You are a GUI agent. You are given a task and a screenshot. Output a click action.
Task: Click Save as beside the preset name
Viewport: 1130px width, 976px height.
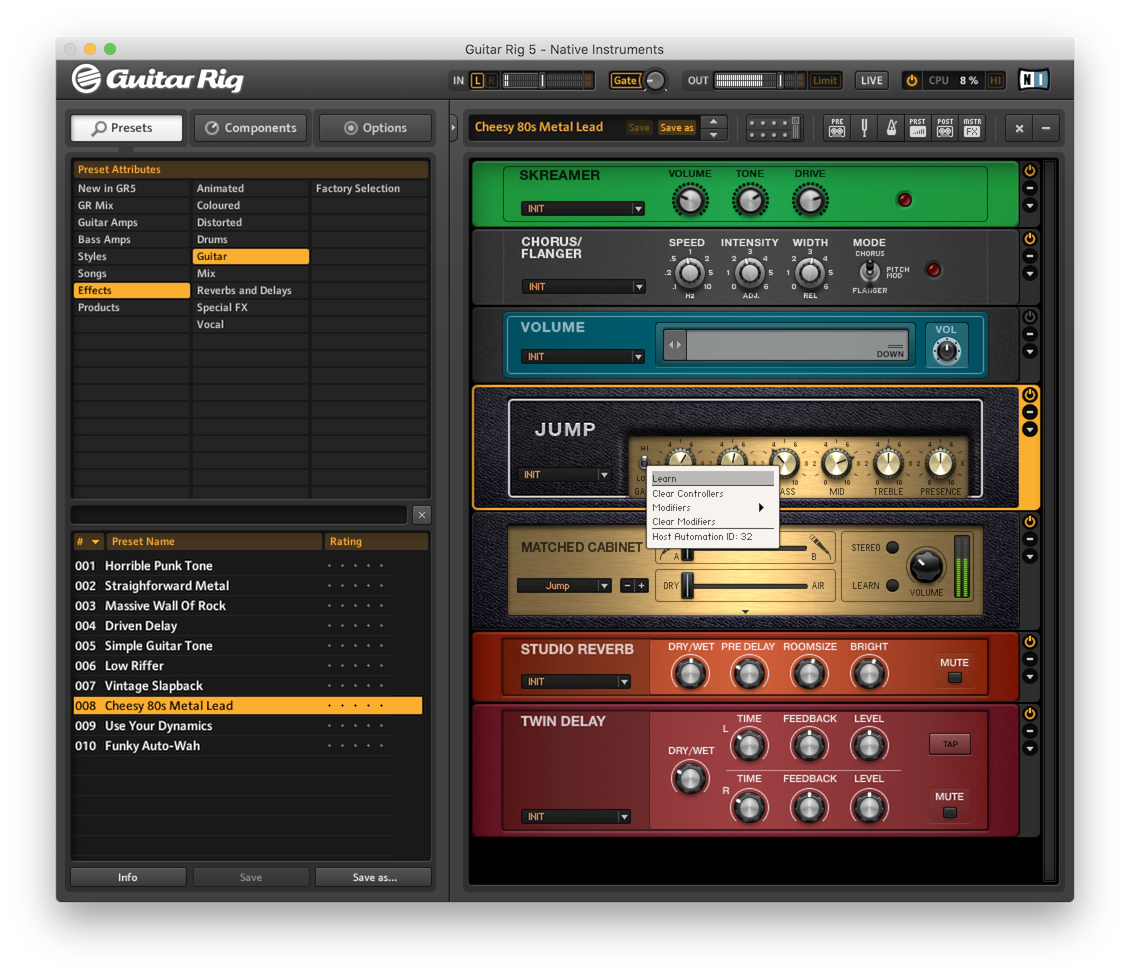[677, 128]
